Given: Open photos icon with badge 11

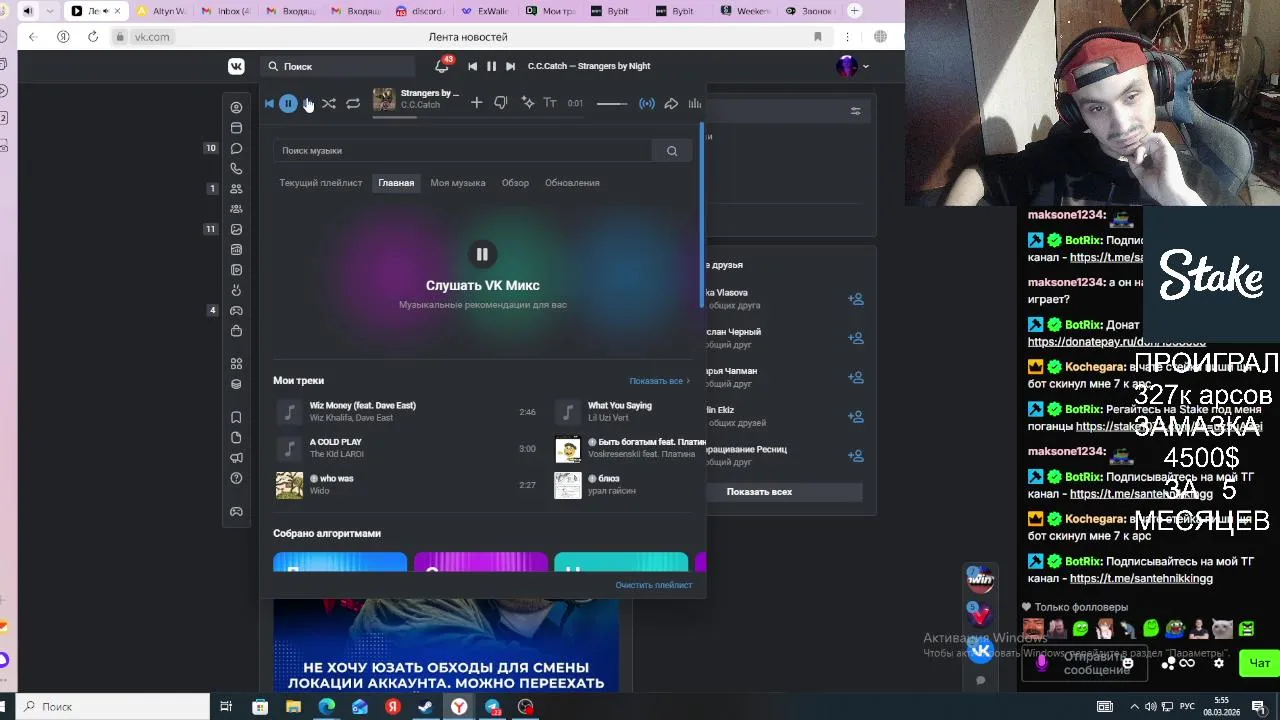Looking at the screenshot, I should 236,229.
